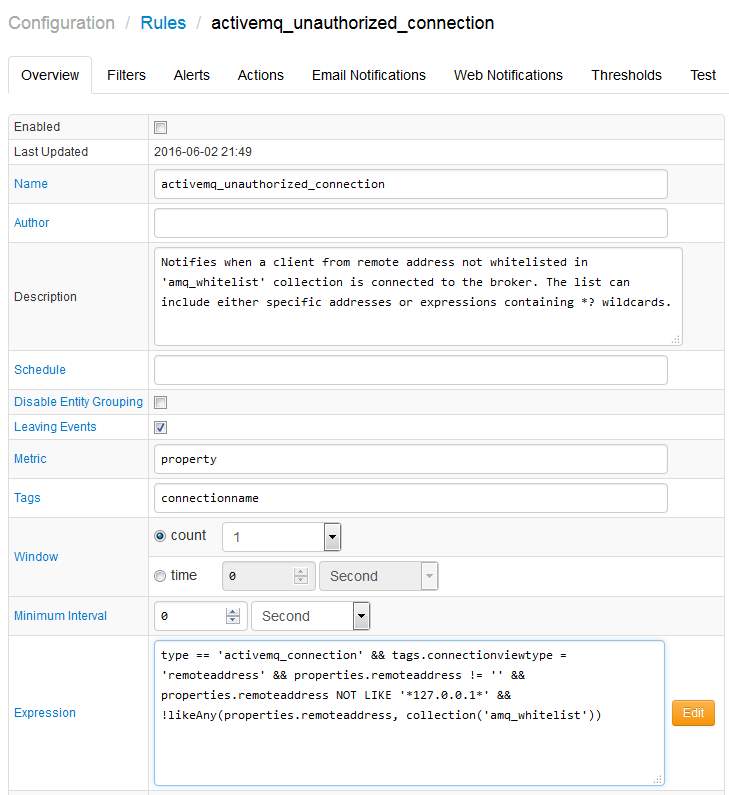
Task: Check Disable Entity Grouping checkbox
Action: pos(160,403)
